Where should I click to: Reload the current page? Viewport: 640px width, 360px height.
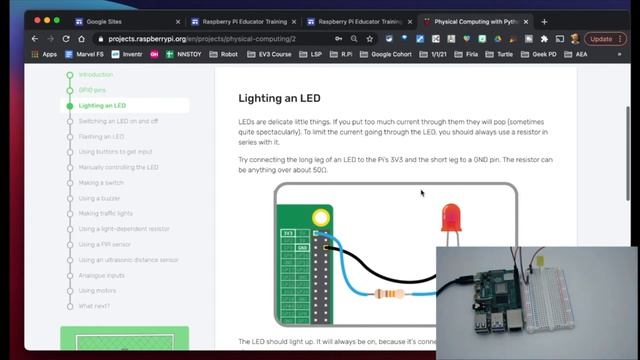(66, 39)
